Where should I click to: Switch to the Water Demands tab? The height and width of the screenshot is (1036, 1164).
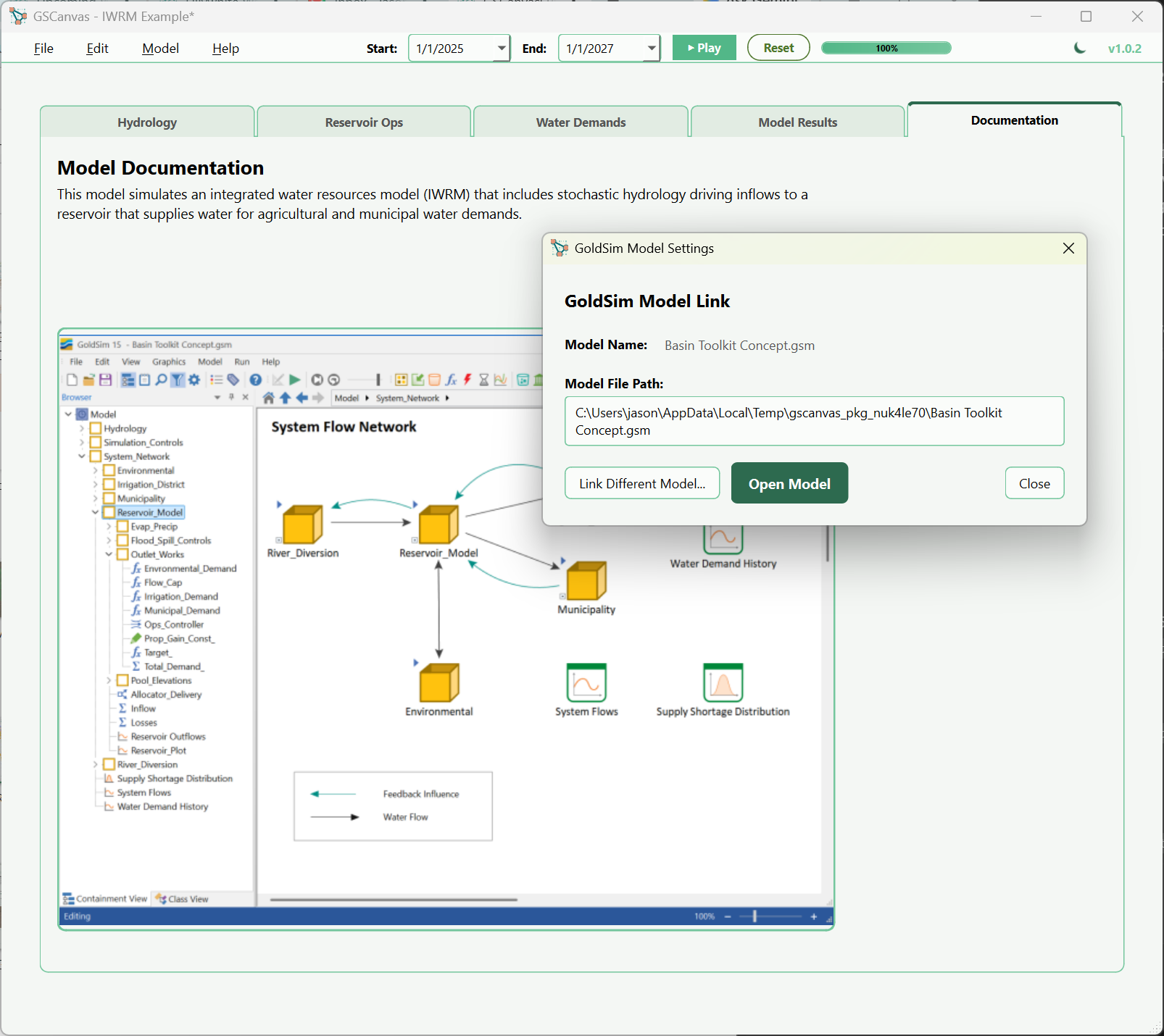point(581,122)
